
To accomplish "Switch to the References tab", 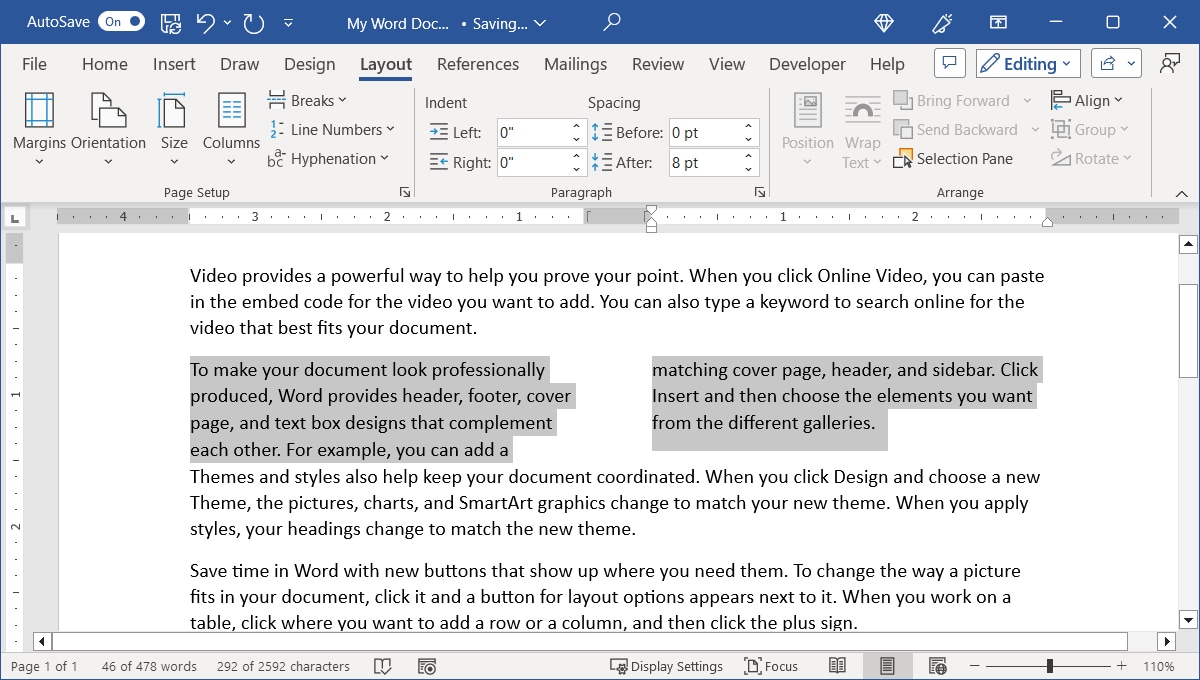I will pyautogui.click(x=477, y=63).
